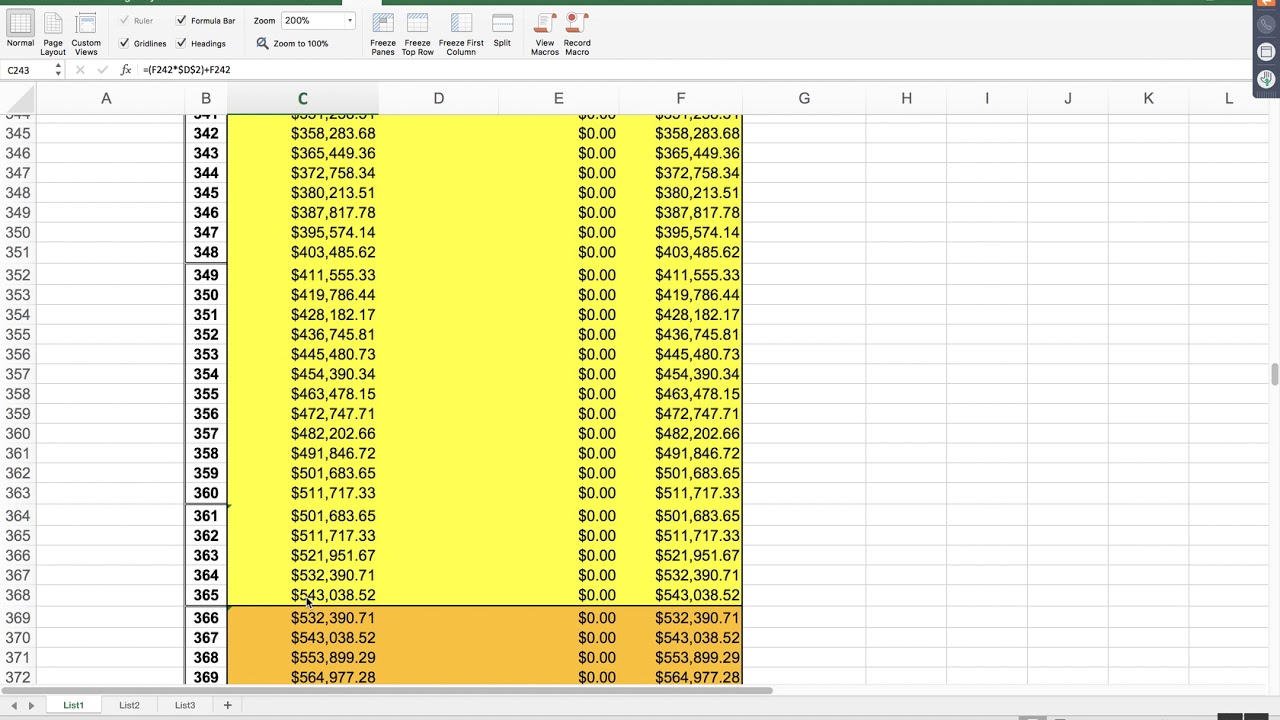This screenshot has height=720, width=1280.
Task: Freeze the top row
Action: tap(417, 32)
